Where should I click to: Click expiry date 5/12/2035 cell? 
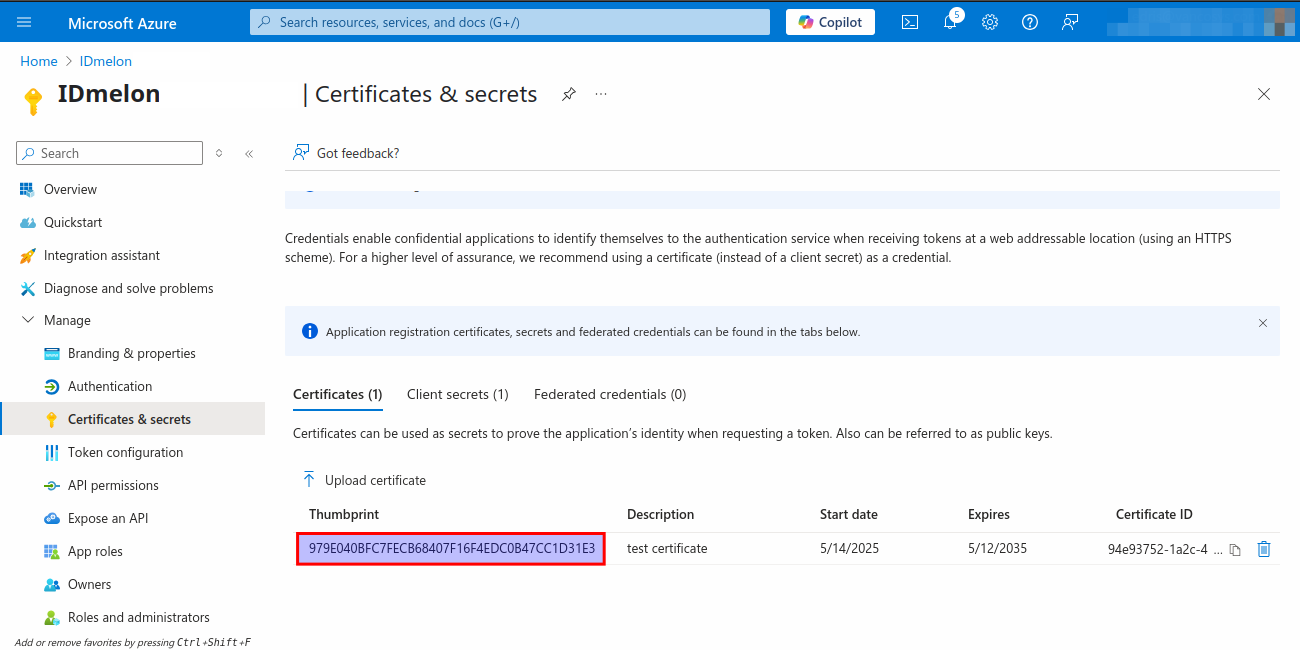(997, 548)
